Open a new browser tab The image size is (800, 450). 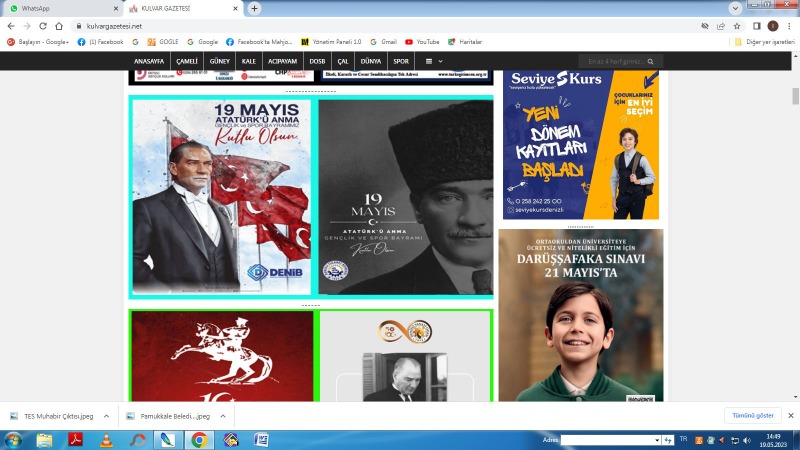pos(255,8)
